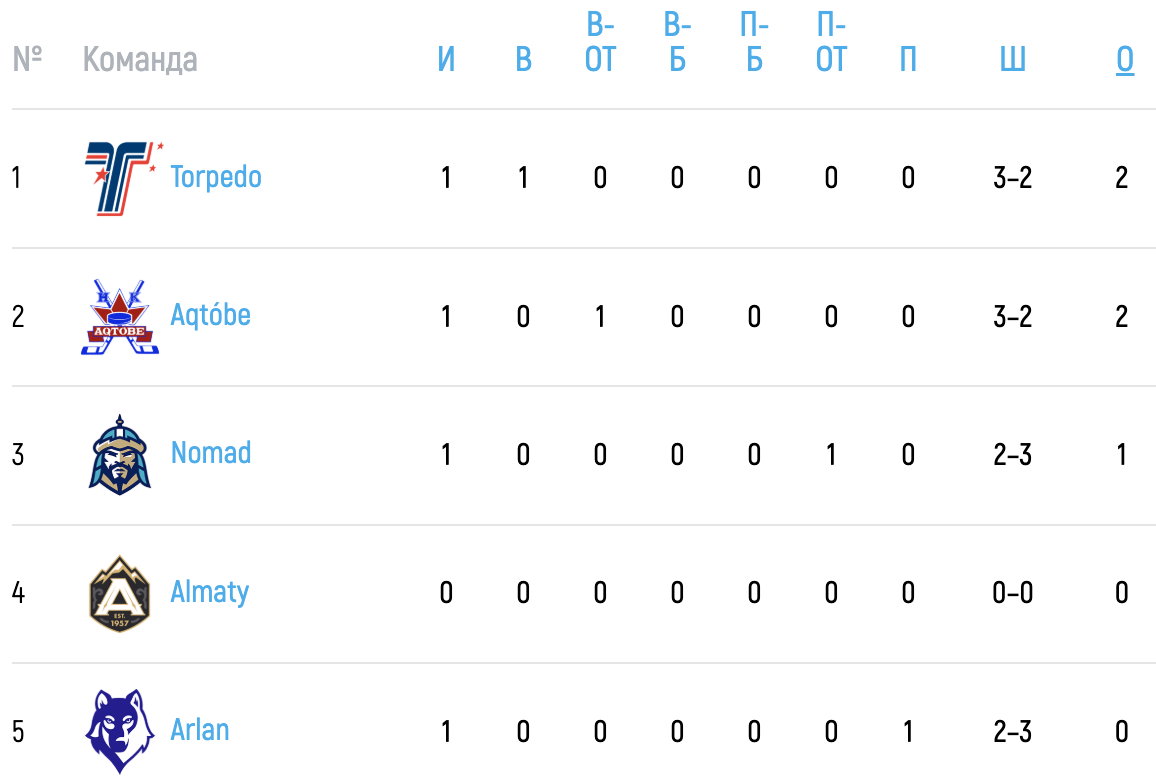Click the Torpedo team logo
The width and height of the screenshot is (1156, 776).
122,178
